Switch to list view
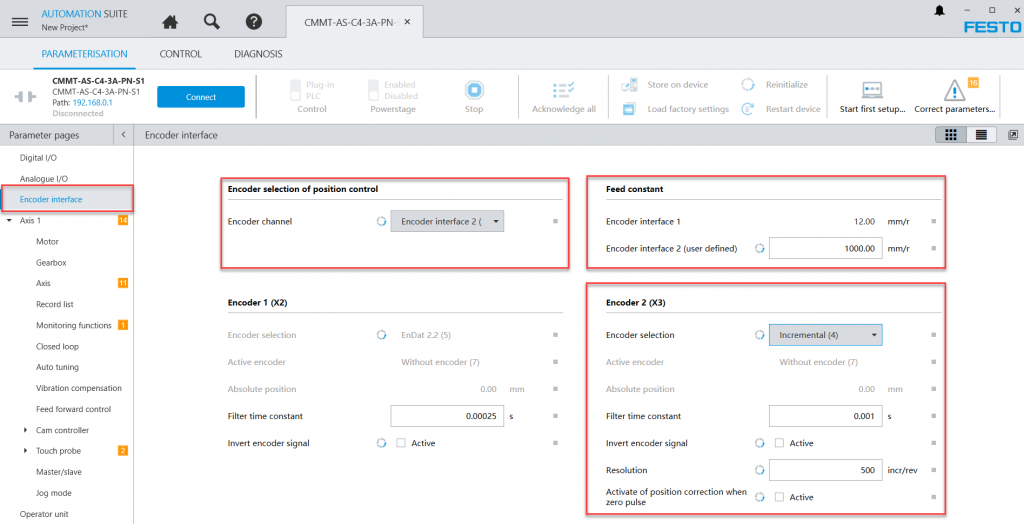Image resolution: width=1024 pixels, height=524 pixels. (x=981, y=135)
